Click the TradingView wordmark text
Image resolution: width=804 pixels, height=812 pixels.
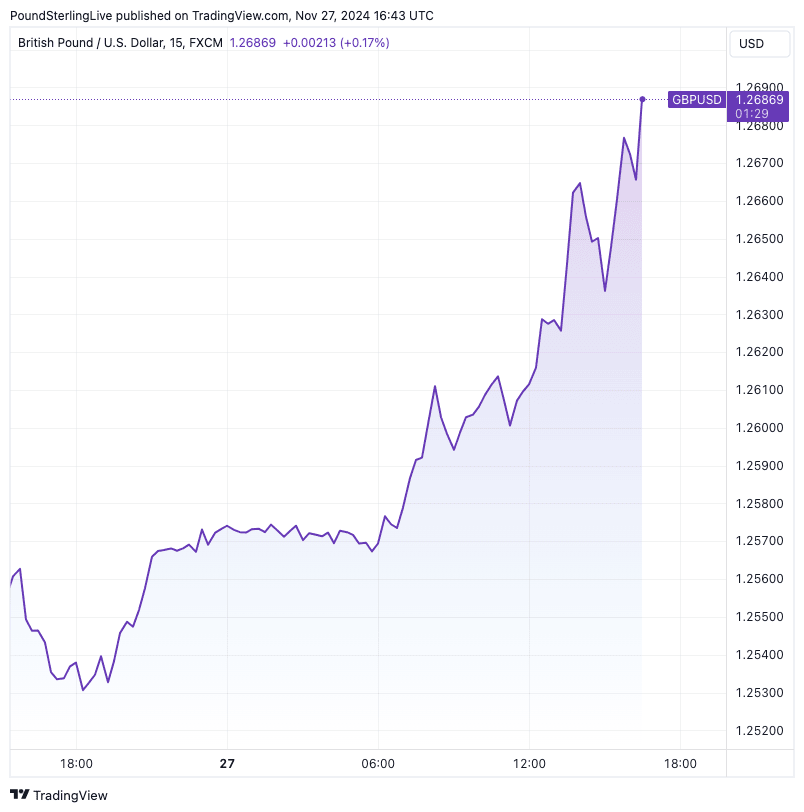[x=70, y=795]
